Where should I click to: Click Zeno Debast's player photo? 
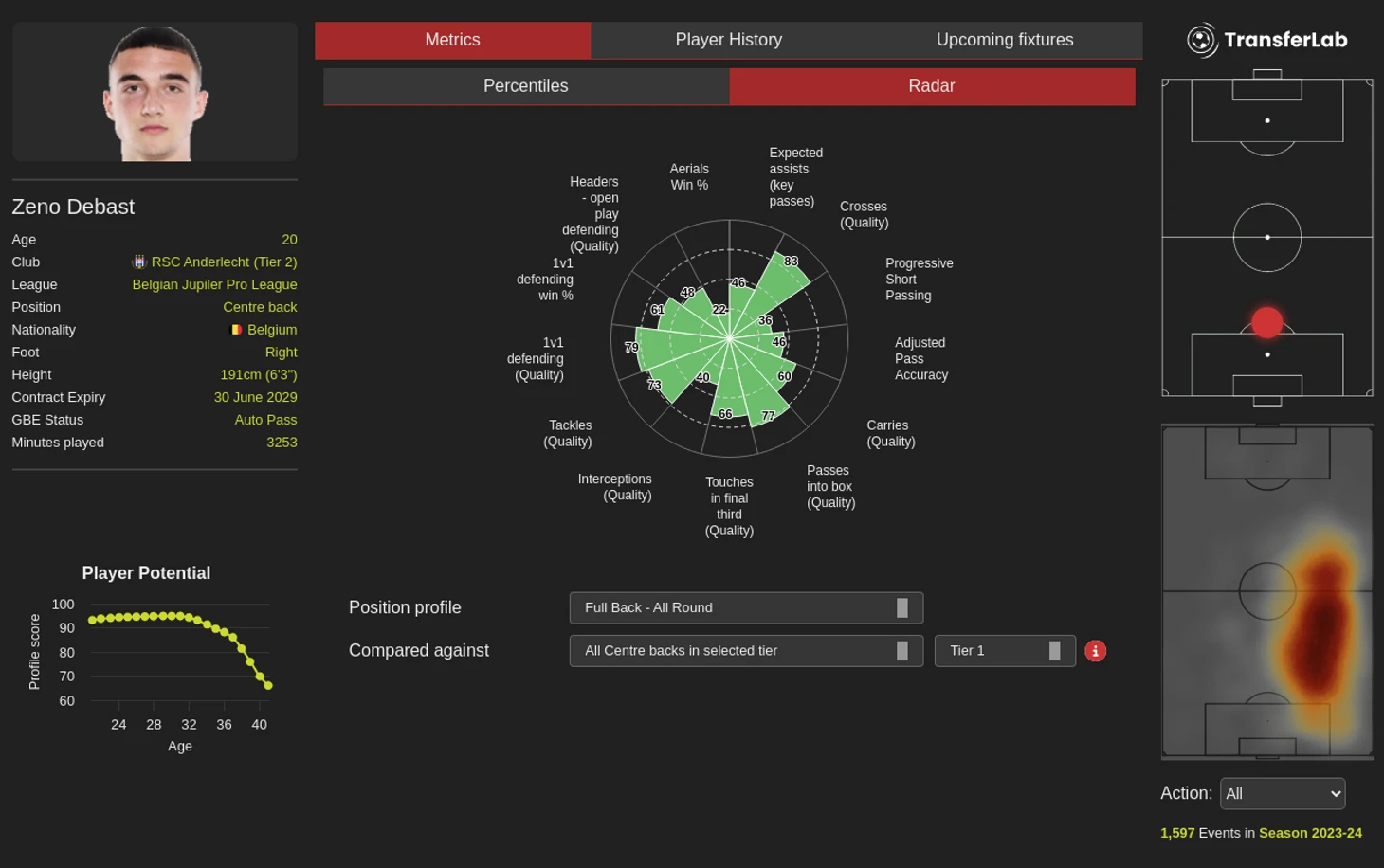(155, 92)
